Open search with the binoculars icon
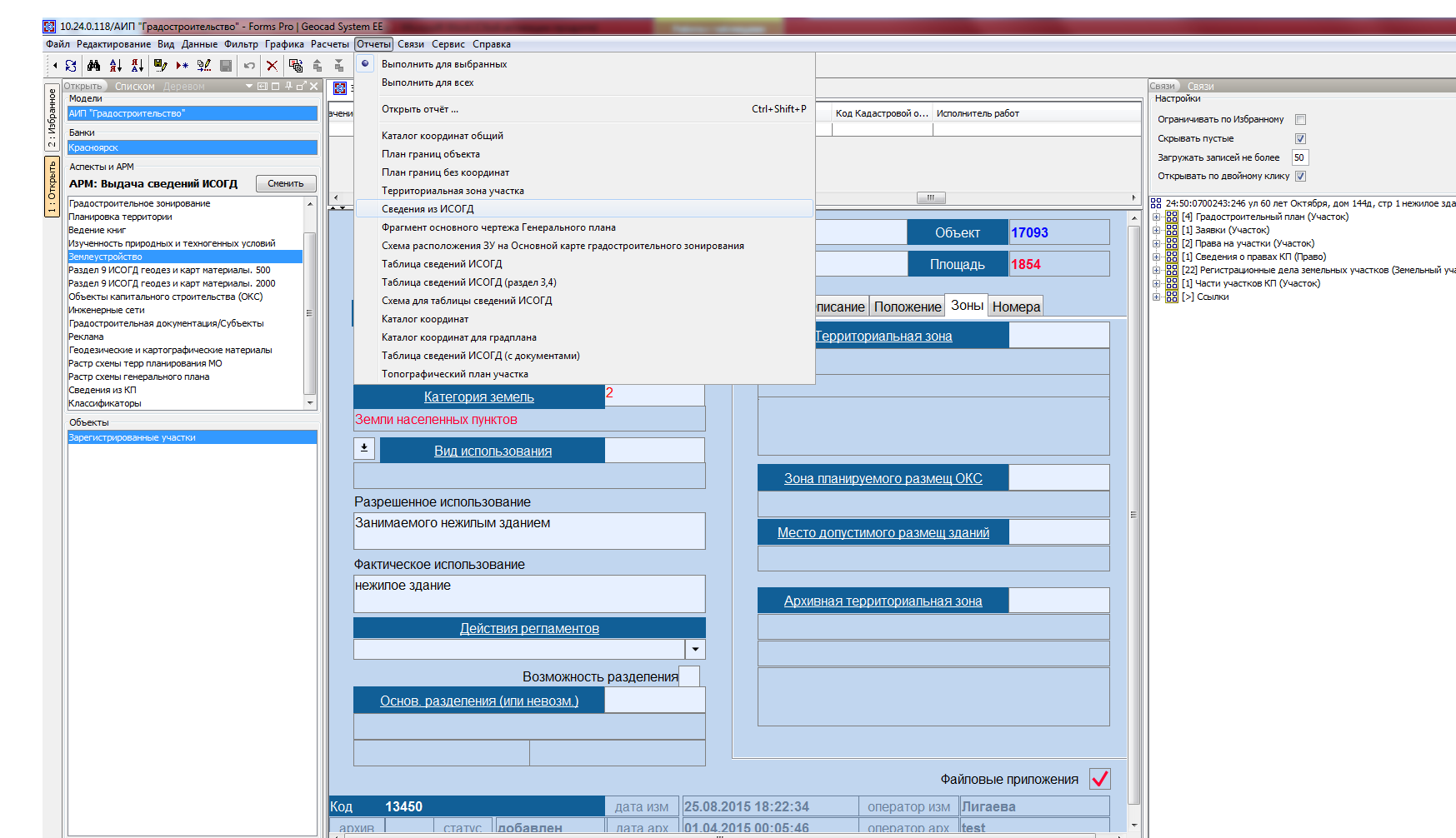1456x838 pixels. tap(93, 65)
